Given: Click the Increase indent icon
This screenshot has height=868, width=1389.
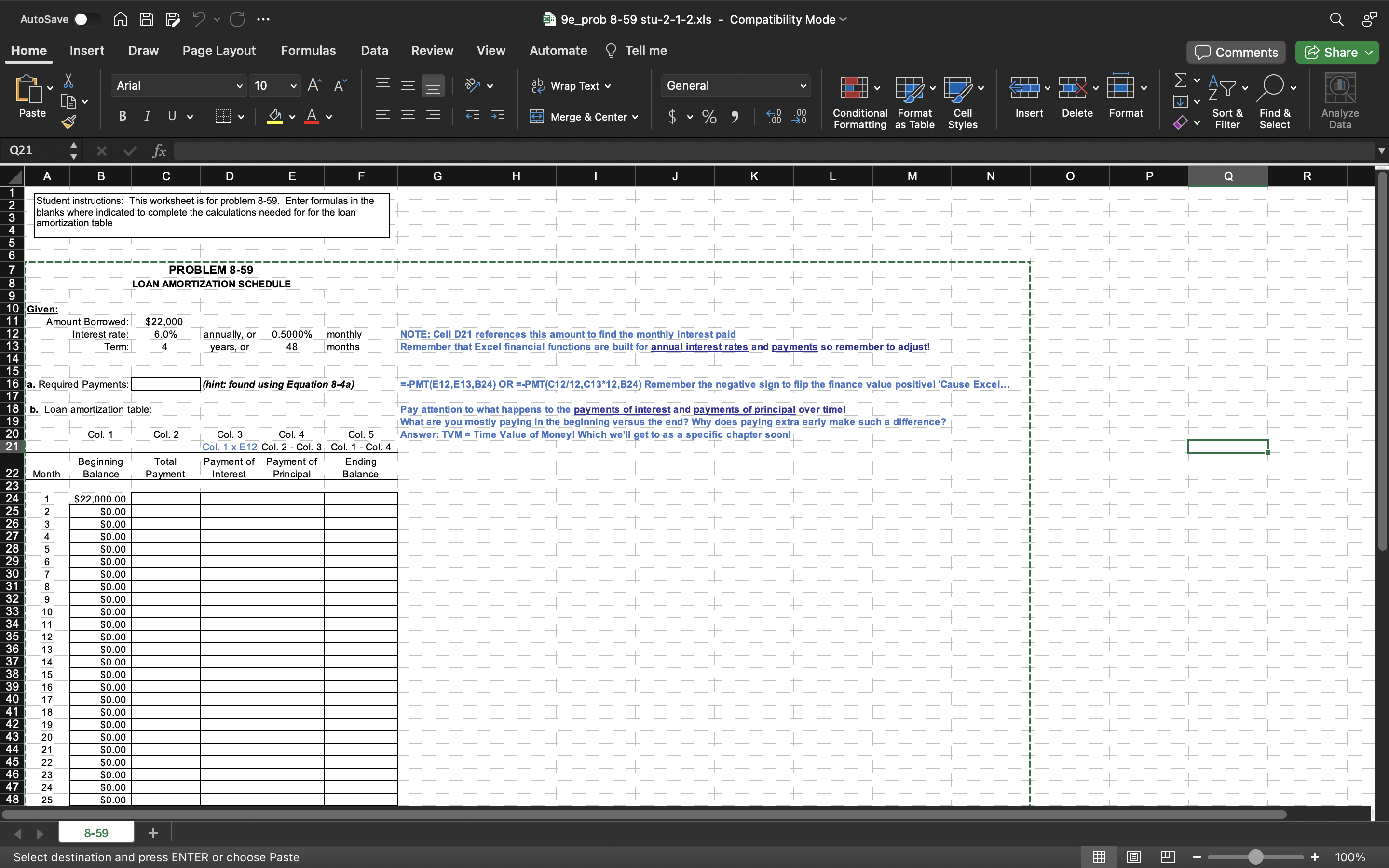Looking at the screenshot, I should pos(497,117).
